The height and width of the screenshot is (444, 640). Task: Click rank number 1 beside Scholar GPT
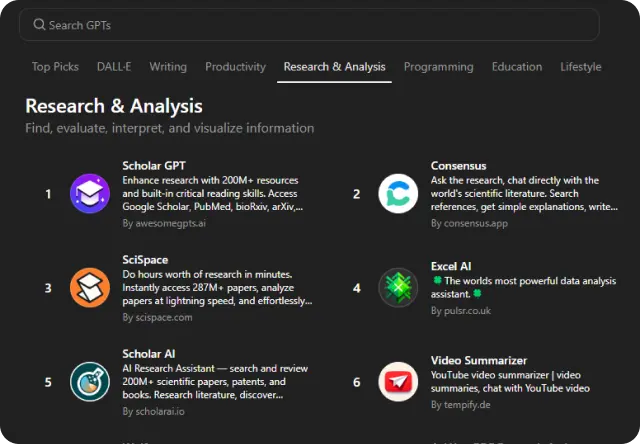(x=48, y=194)
